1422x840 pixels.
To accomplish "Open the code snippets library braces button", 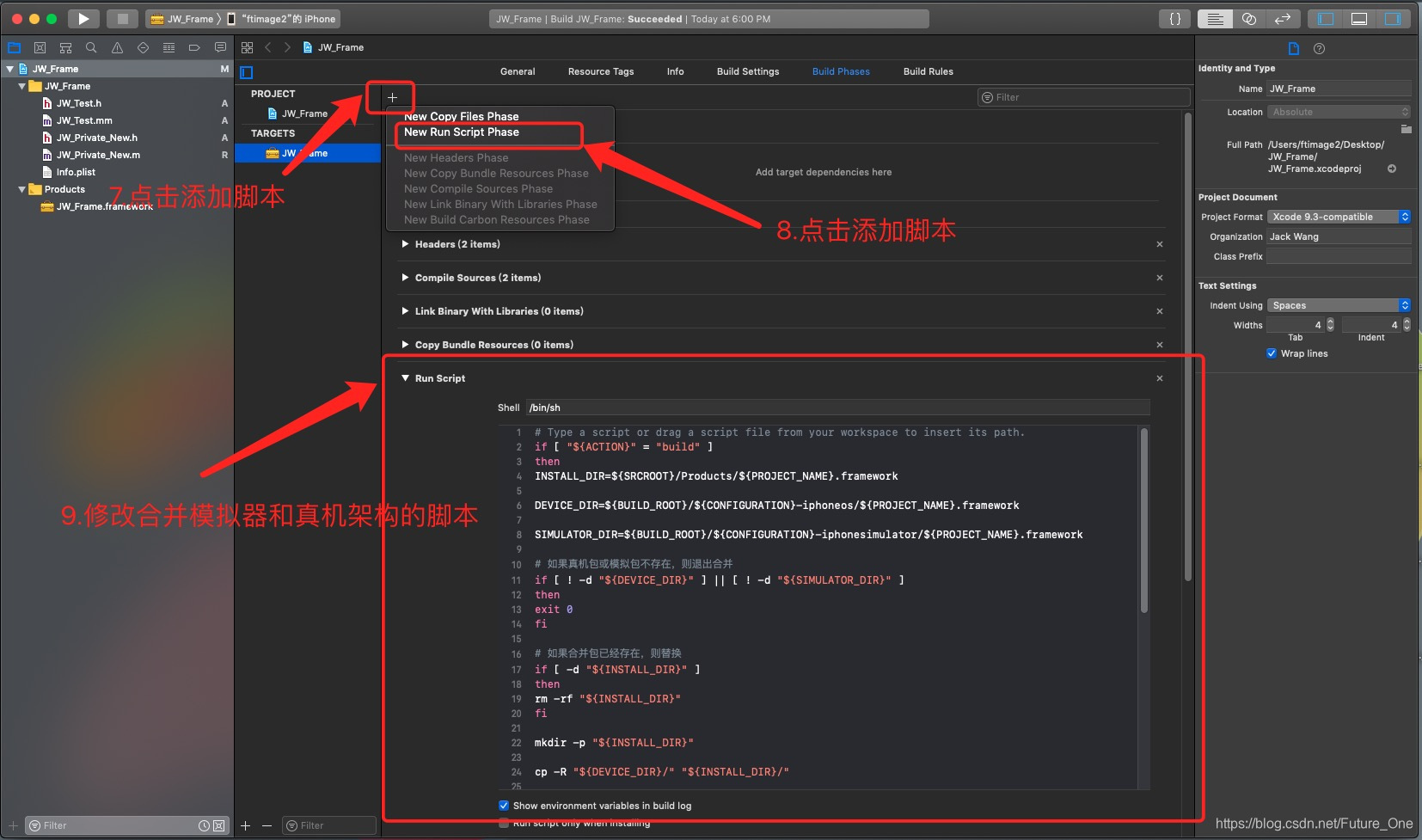I will point(1175,18).
